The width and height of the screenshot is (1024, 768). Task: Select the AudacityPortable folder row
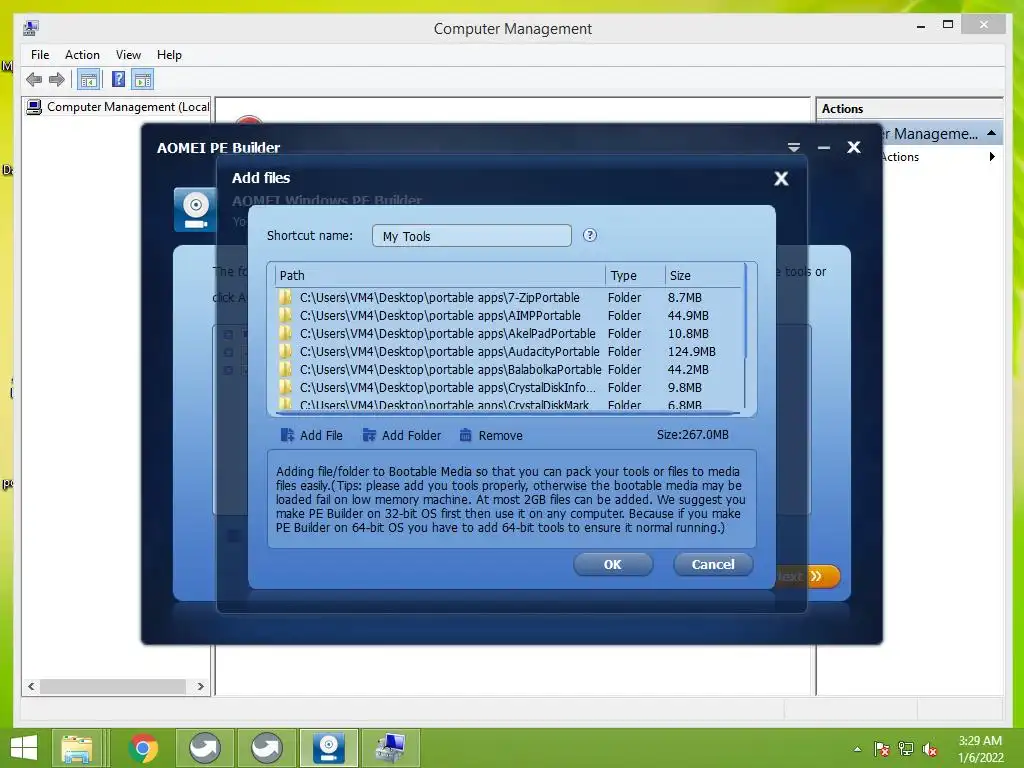(x=508, y=351)
